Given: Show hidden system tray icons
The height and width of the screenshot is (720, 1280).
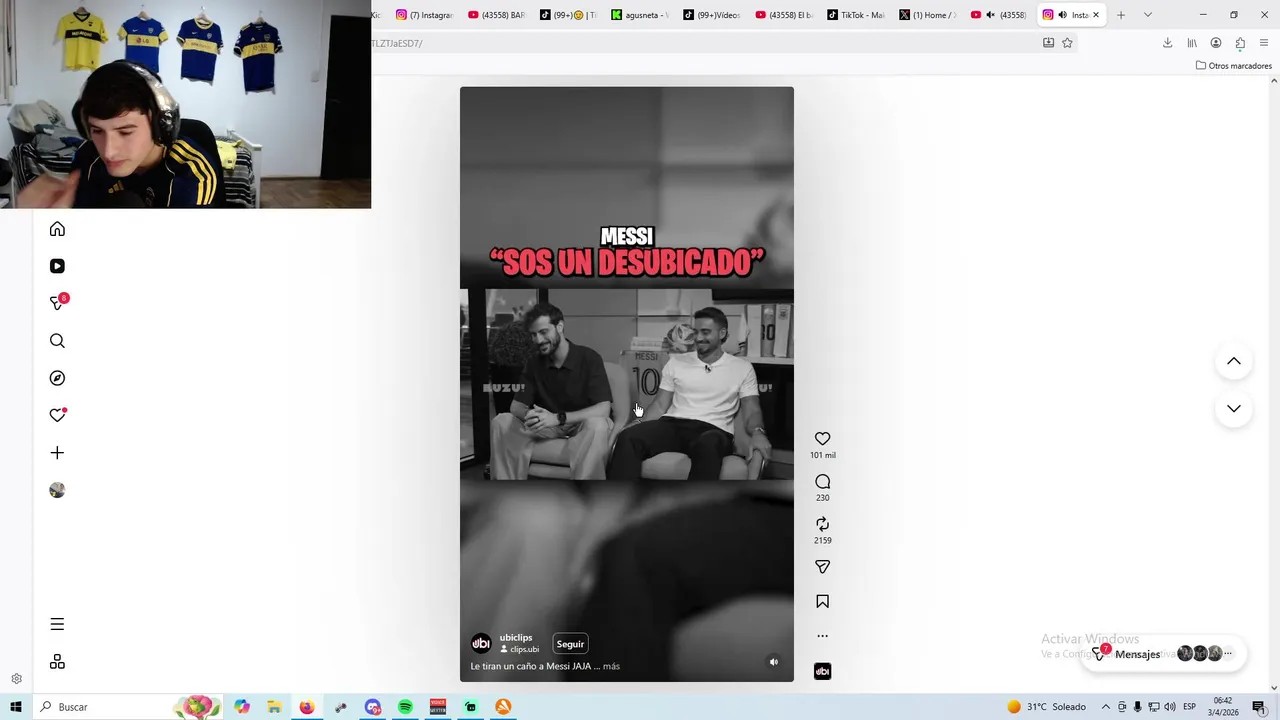Looking at the screenshot, I should point(1105,707).
